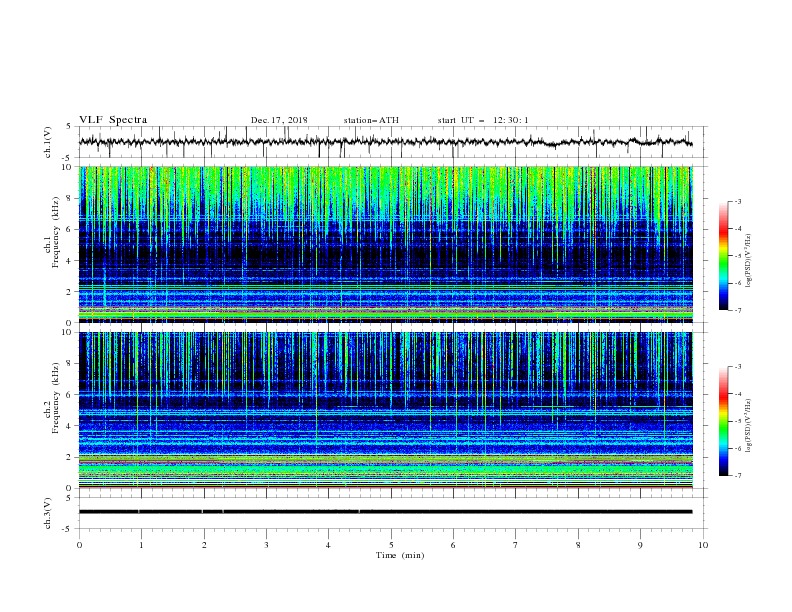Screen dimensions: 792x612
Task: Click the time axis tick label "8"
Action: (x=578, y=545)
